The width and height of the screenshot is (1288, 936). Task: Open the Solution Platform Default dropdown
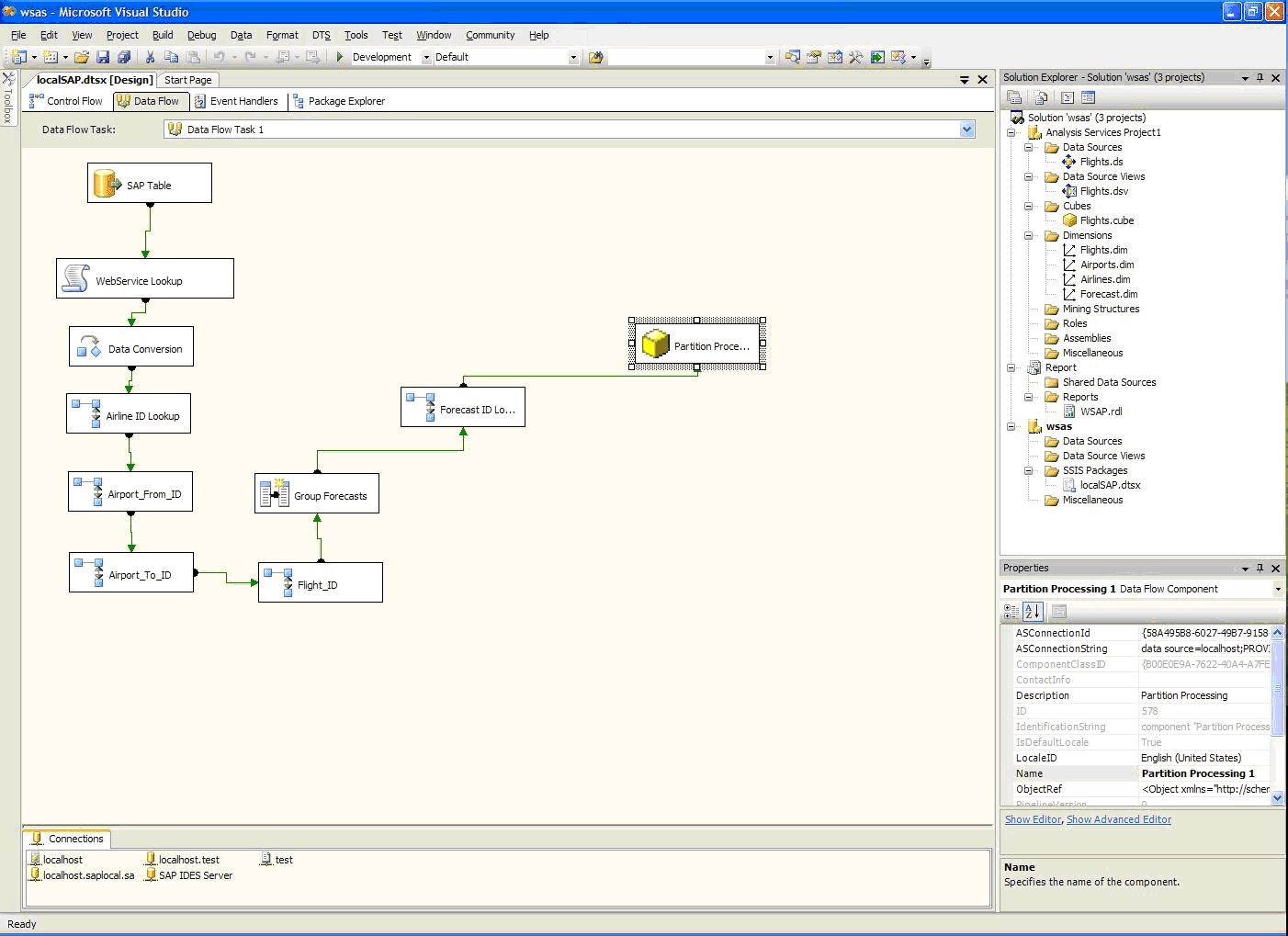(x=573, y=57)
